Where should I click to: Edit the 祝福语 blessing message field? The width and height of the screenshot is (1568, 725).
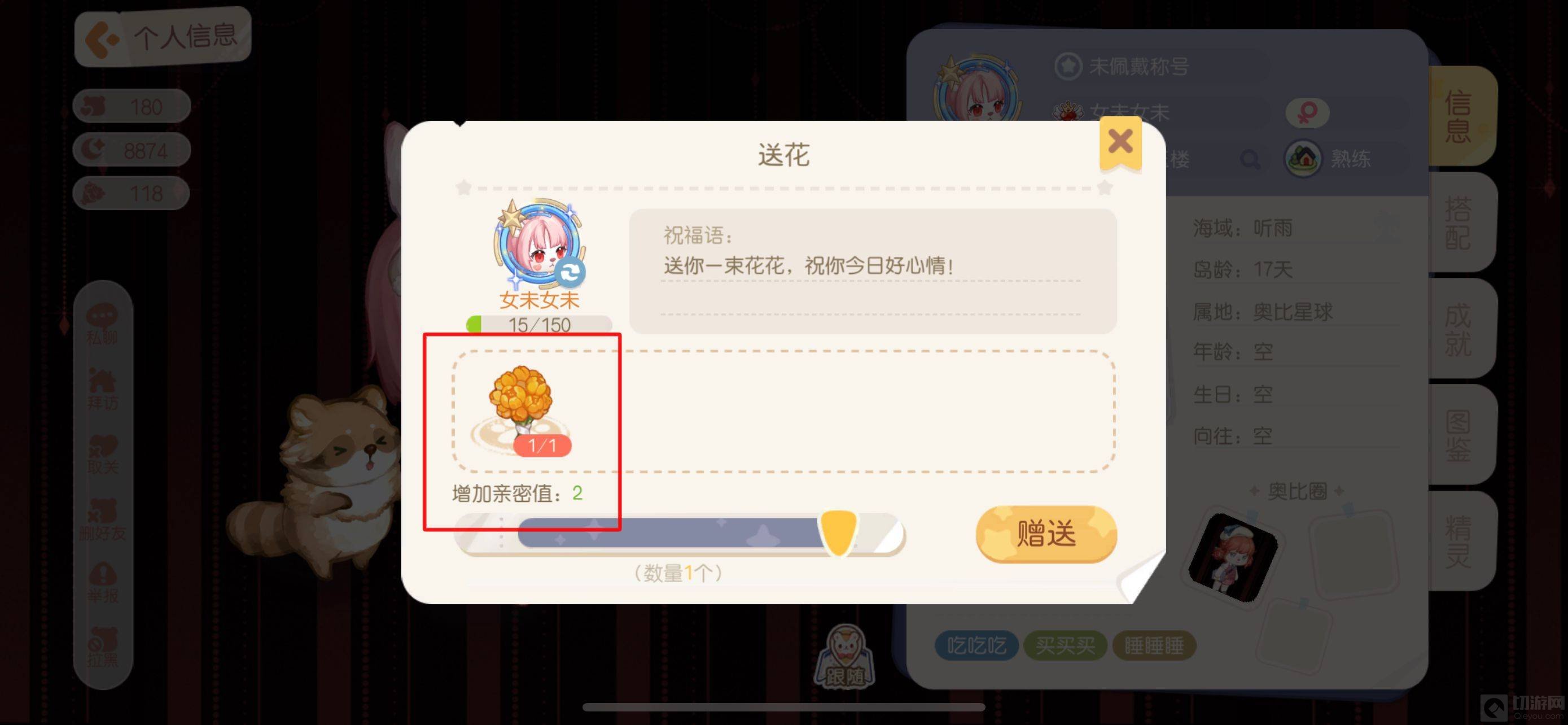click(x=872, y=271)
